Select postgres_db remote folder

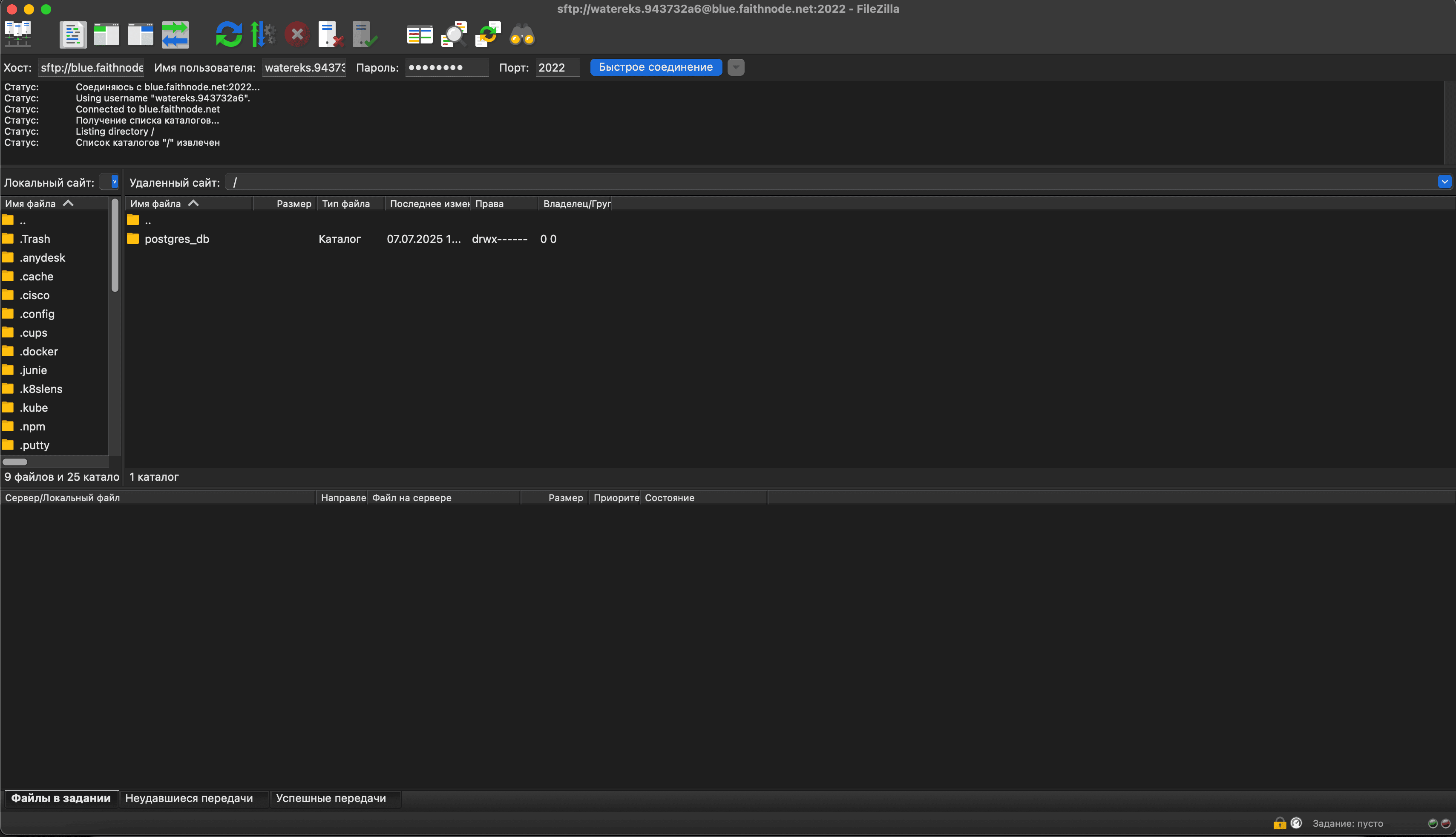(176, 239)
